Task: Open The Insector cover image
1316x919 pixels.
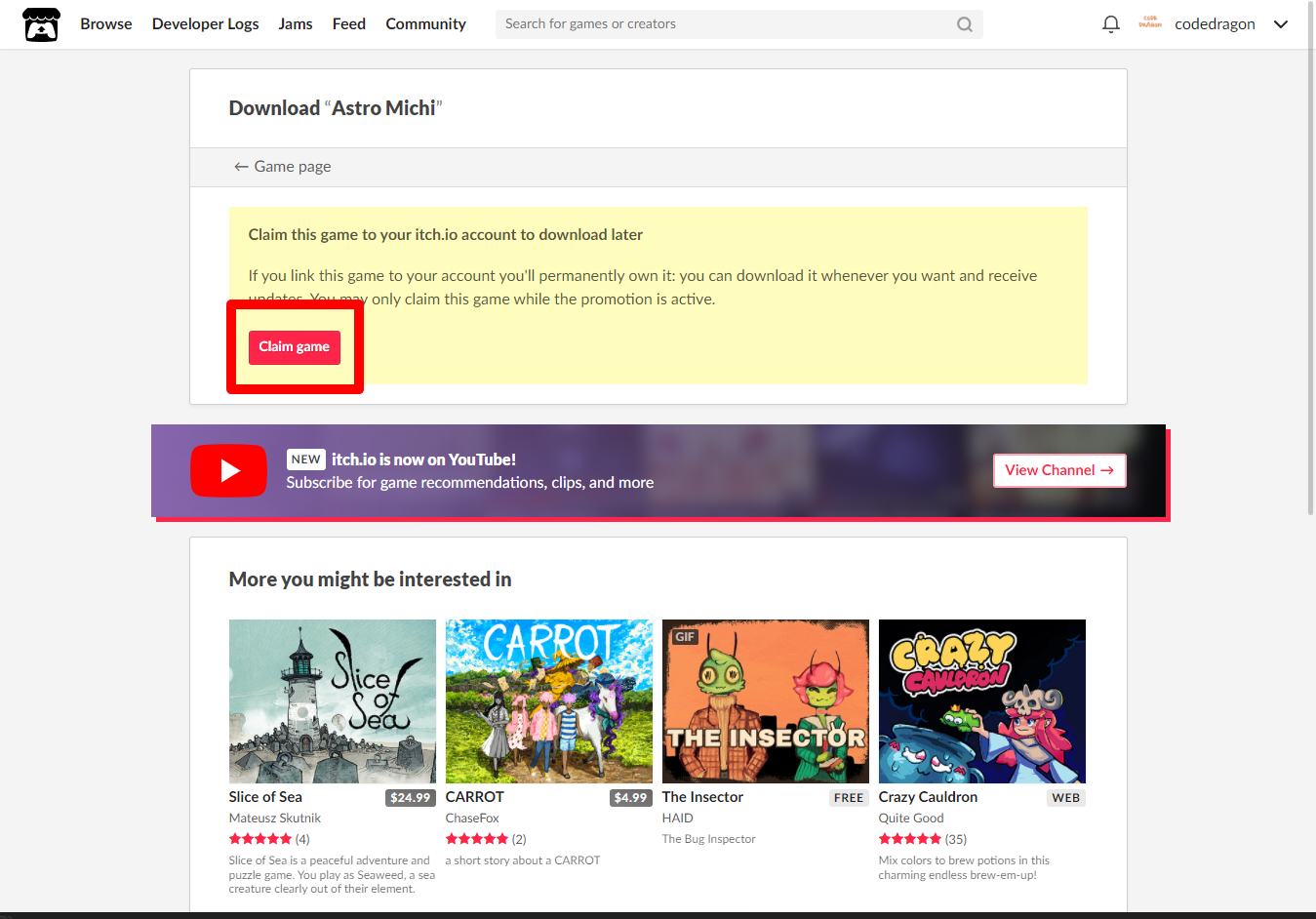Action: (766, 701)
